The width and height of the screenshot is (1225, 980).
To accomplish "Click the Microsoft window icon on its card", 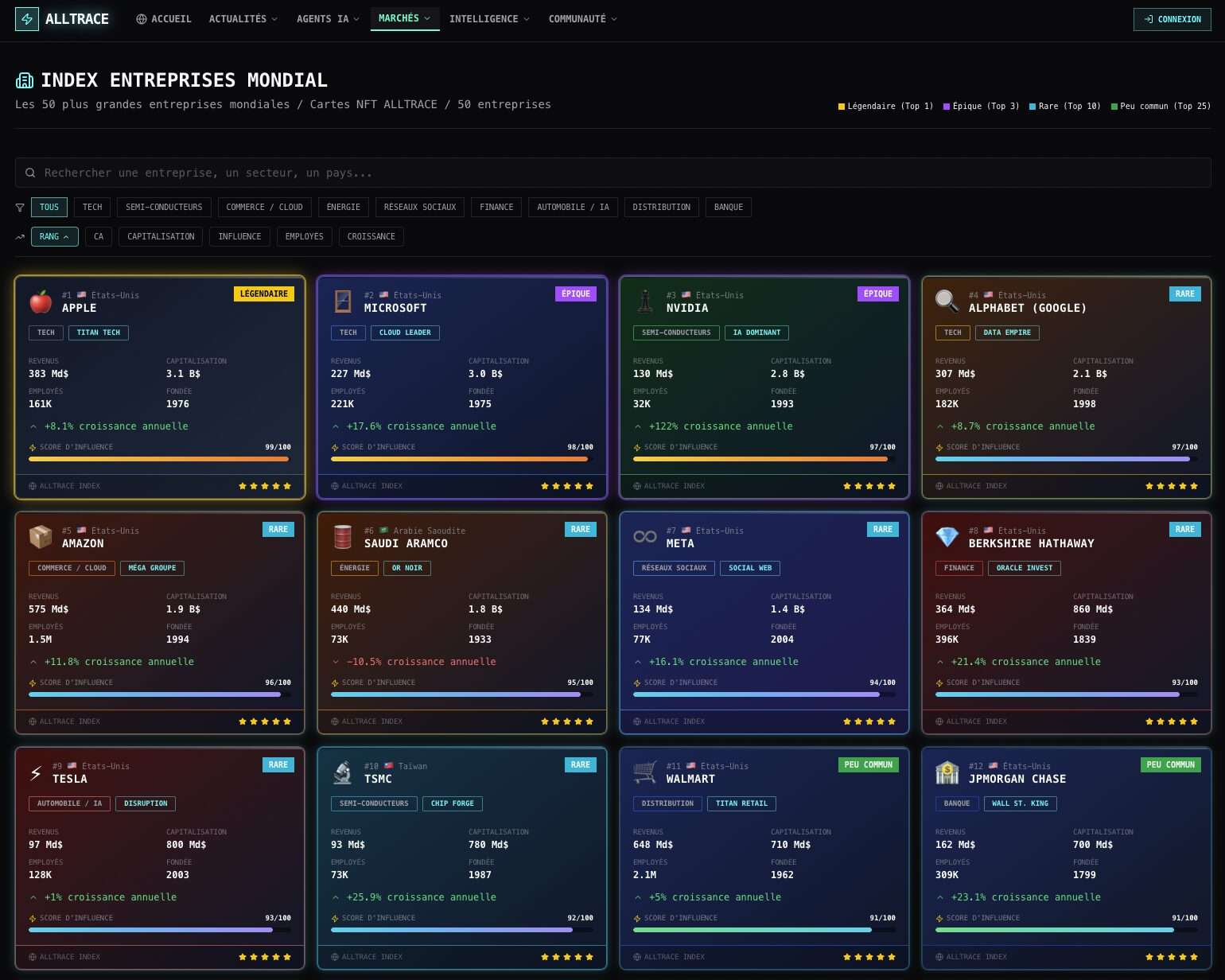I will [x=343, y=301].
